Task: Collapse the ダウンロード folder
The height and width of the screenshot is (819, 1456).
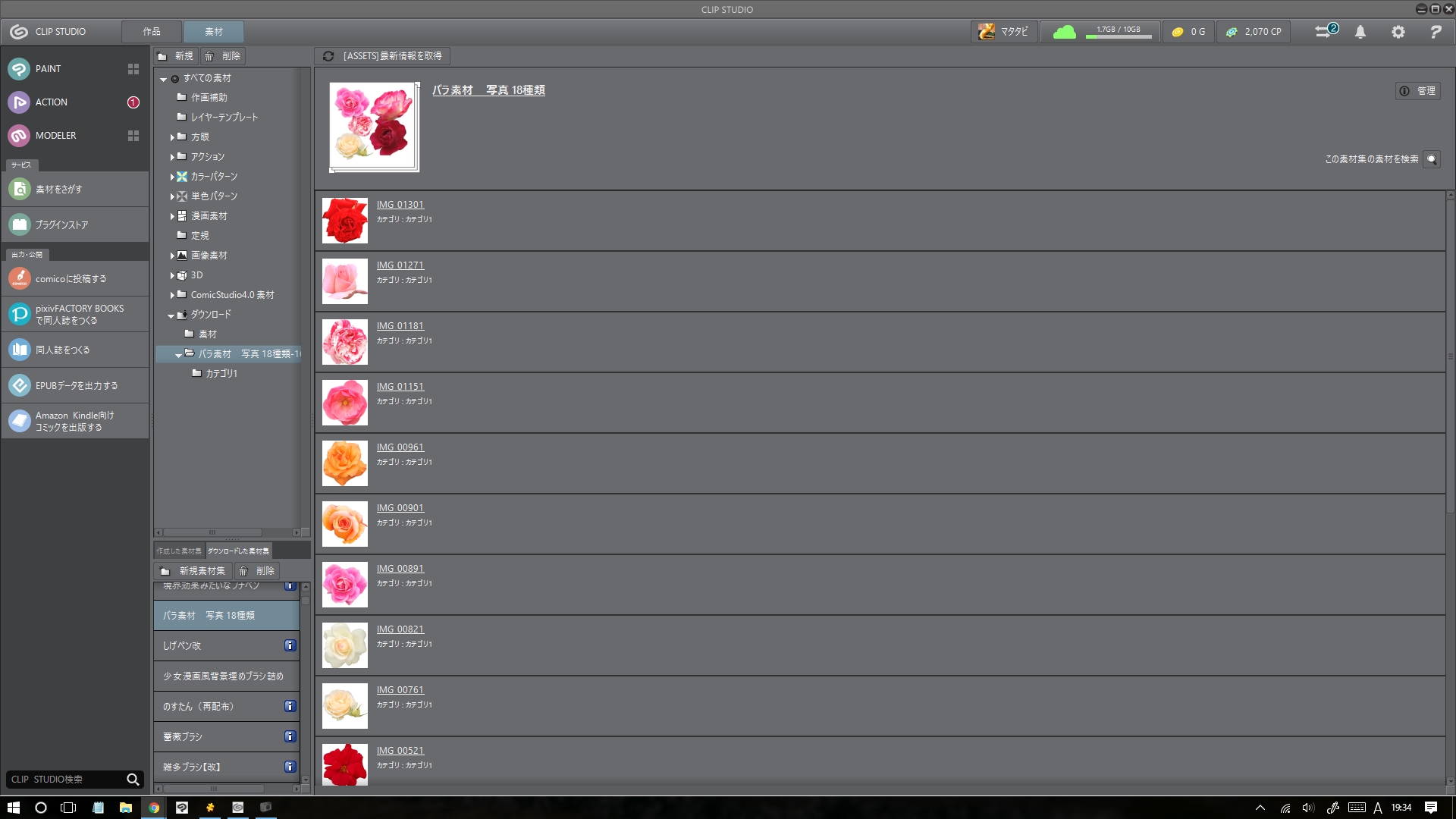Action: (x=171, y=315)
